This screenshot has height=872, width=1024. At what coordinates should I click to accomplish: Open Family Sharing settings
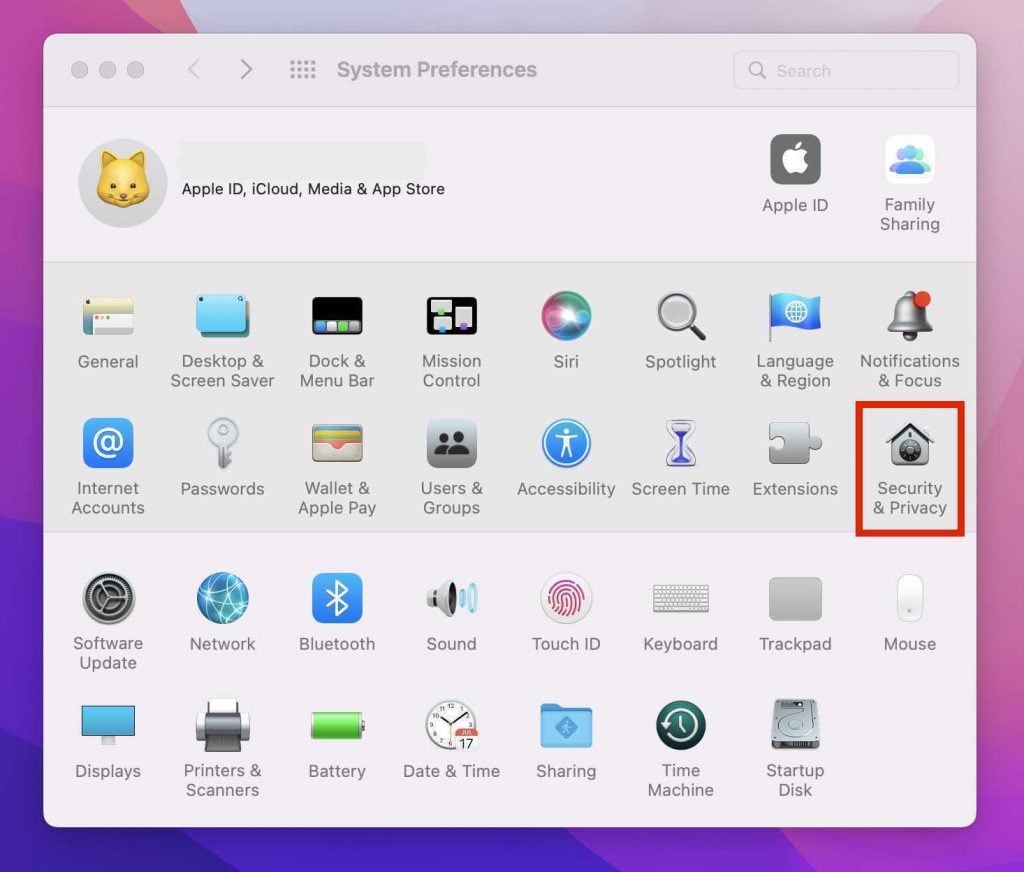909,161
